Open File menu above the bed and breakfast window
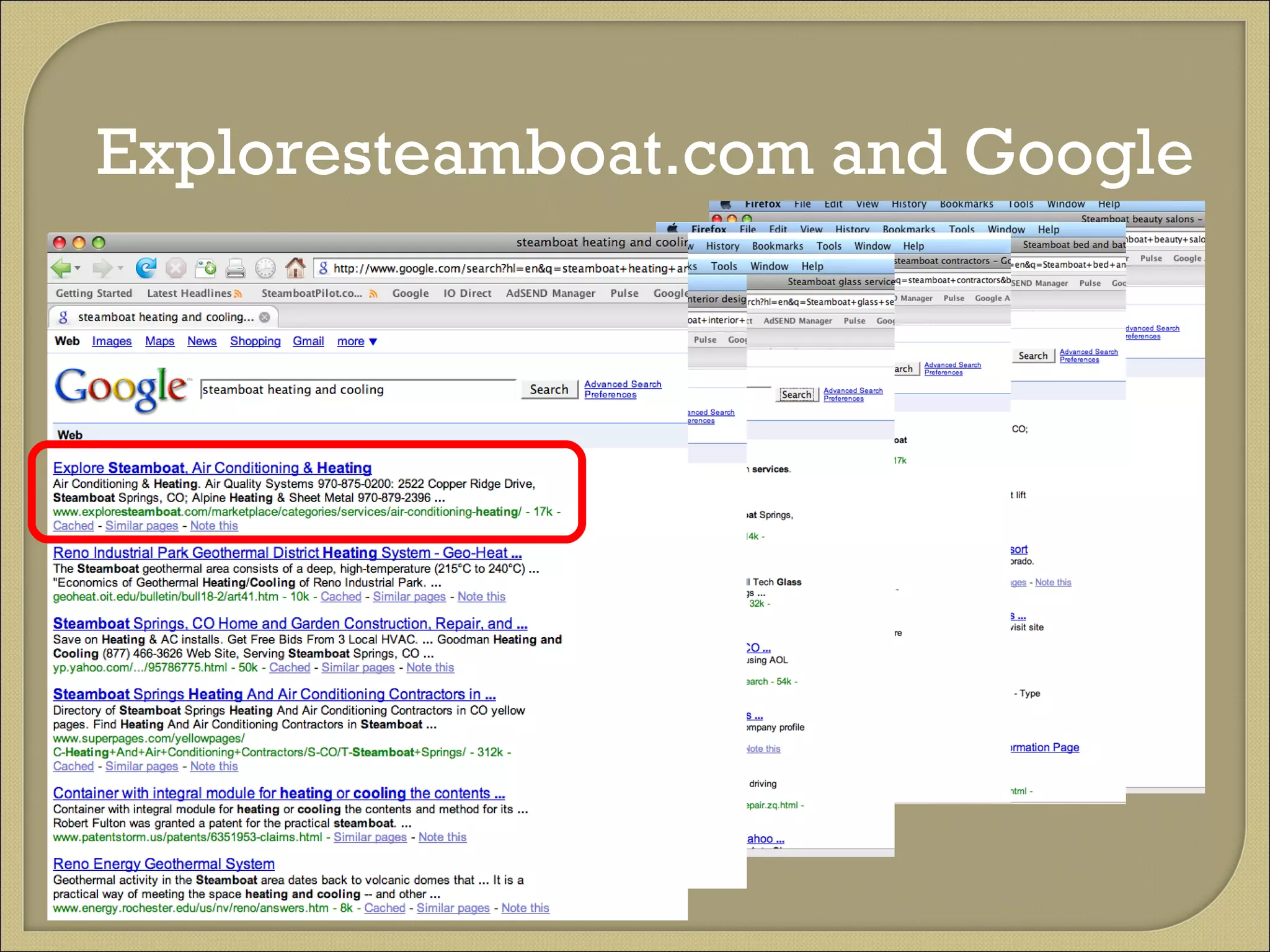 747,229
